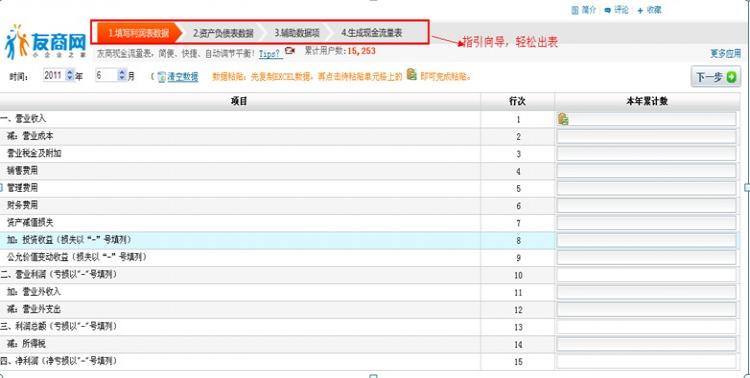The width and height of the screenshot is (750, 378).
Task: Click the input field for 公允价值变动收益
Action: (x=646, y=258)
